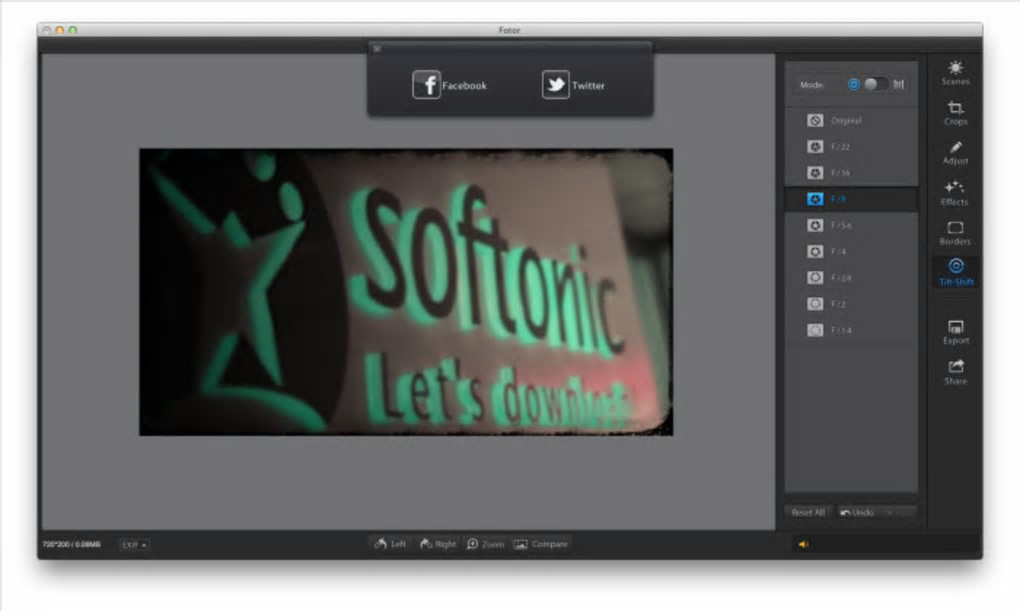Select the F/16 aperture preset
The image size is (1020, 611).
pyautogui.click(x=851, y=172)
